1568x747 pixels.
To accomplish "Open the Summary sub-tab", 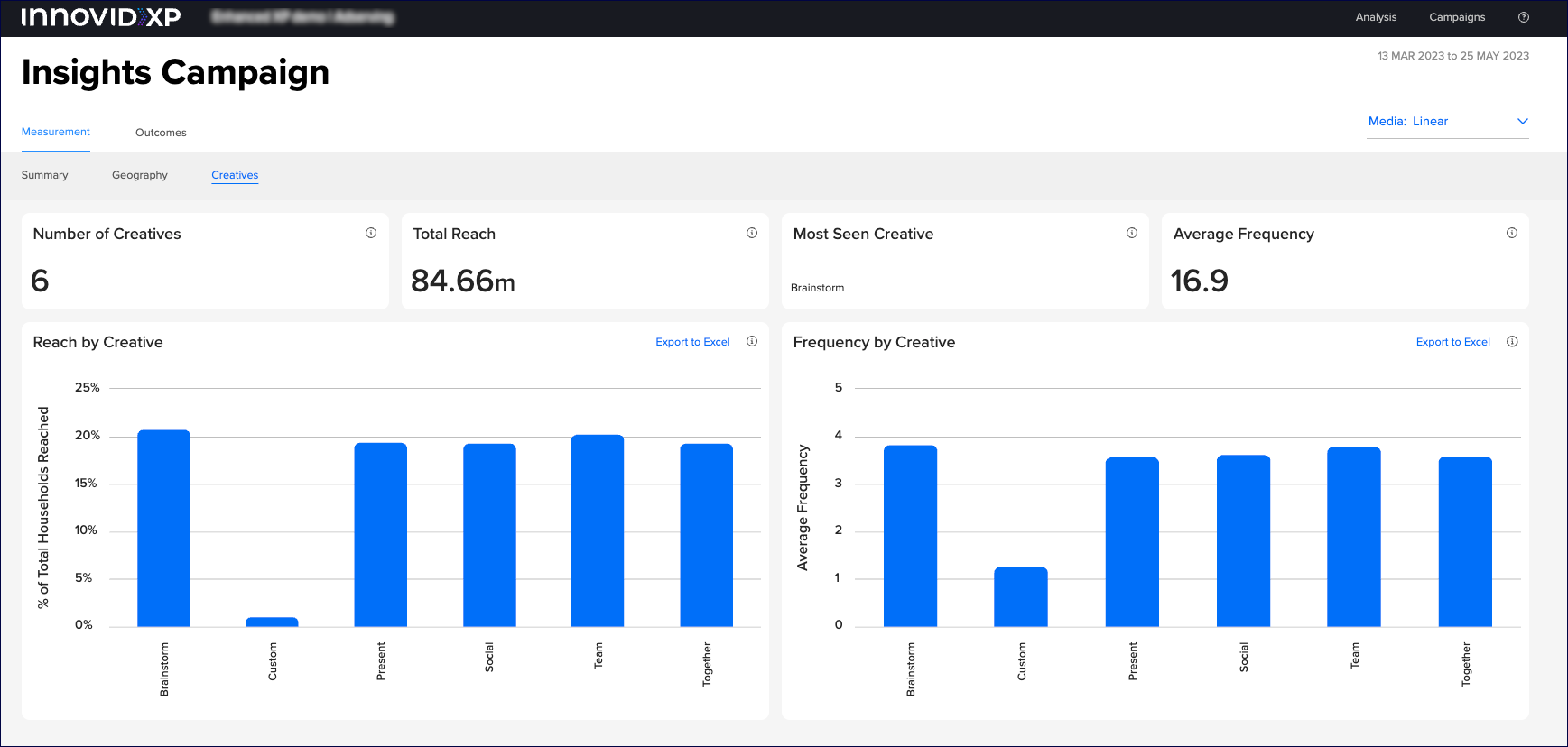I will (x=45, y=175).
